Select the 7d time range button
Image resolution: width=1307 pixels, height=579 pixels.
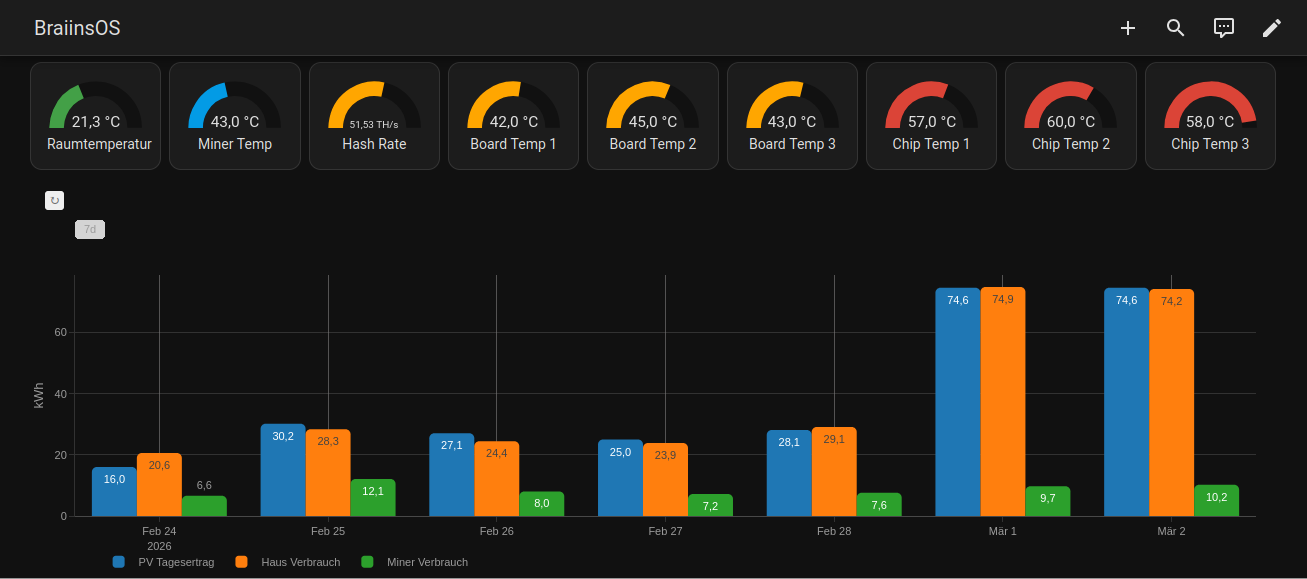[x=90, y=230]
